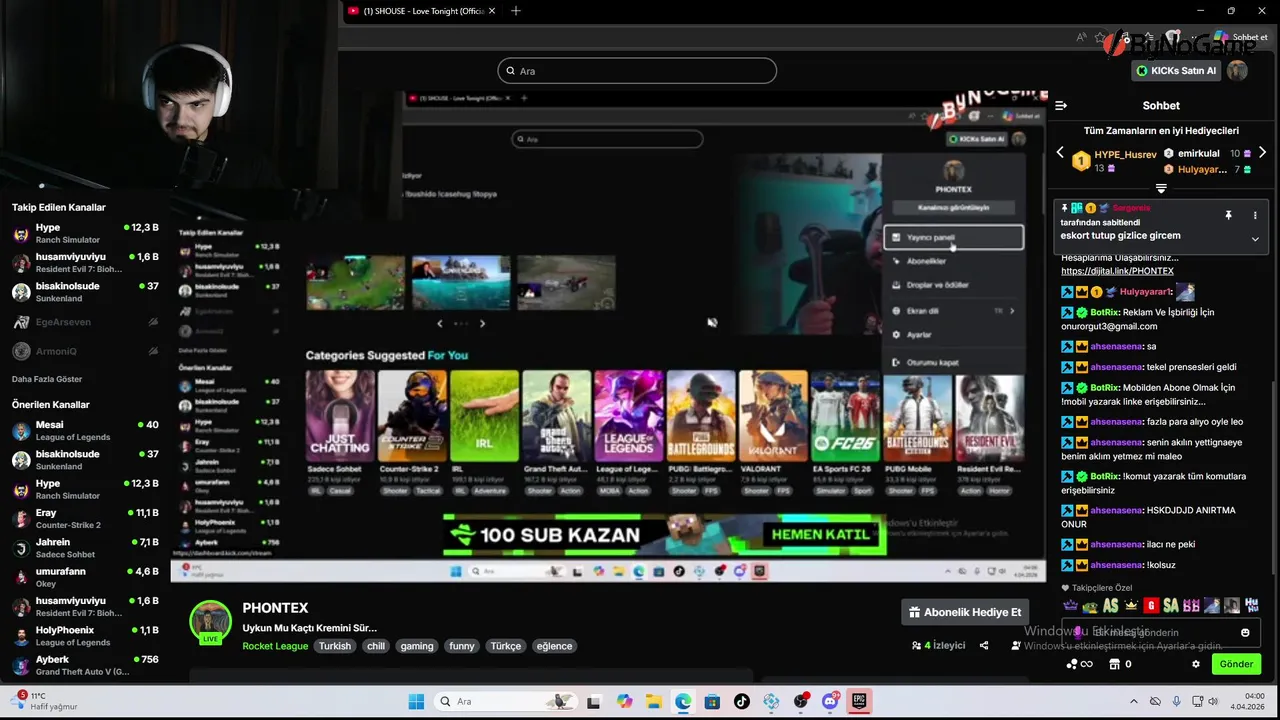Open bisakinolsude in followed channels list
The height and width of the screenshot is (720, 1280).
85,292
